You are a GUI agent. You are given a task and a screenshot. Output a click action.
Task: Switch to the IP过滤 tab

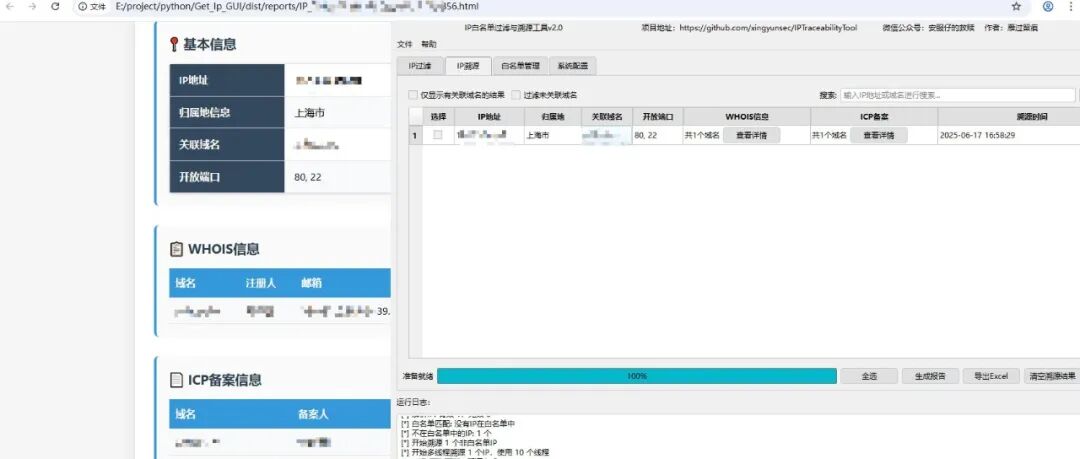point(420,66)
